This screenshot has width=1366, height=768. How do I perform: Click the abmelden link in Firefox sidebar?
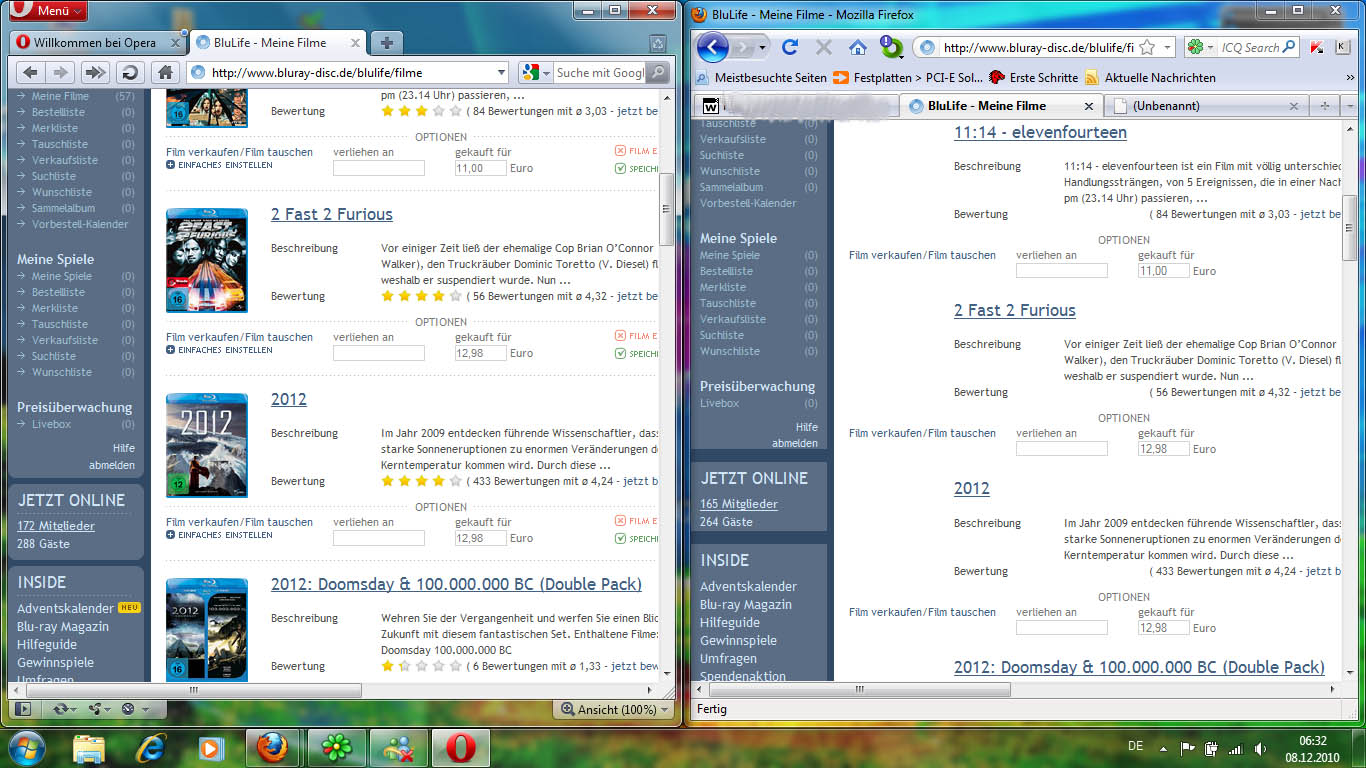click(x=795, y=443)
